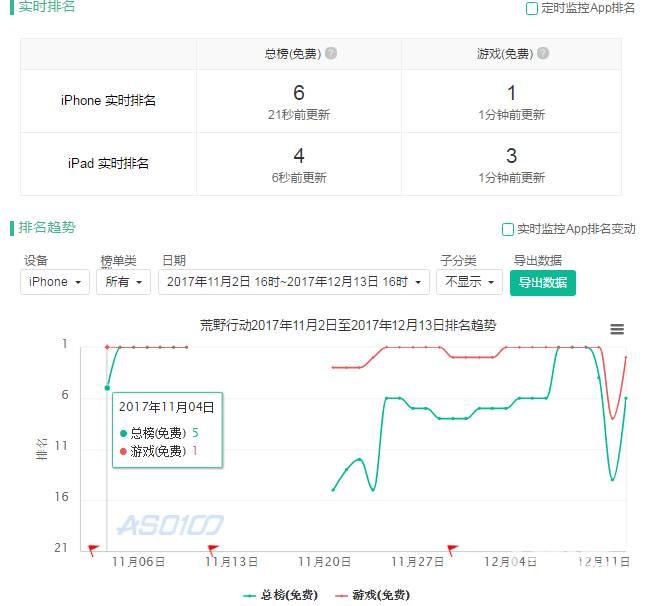This screenshot has height=606, width=658.
Task: Click the iPad 实时排名 row label
Action: [108, 163]
